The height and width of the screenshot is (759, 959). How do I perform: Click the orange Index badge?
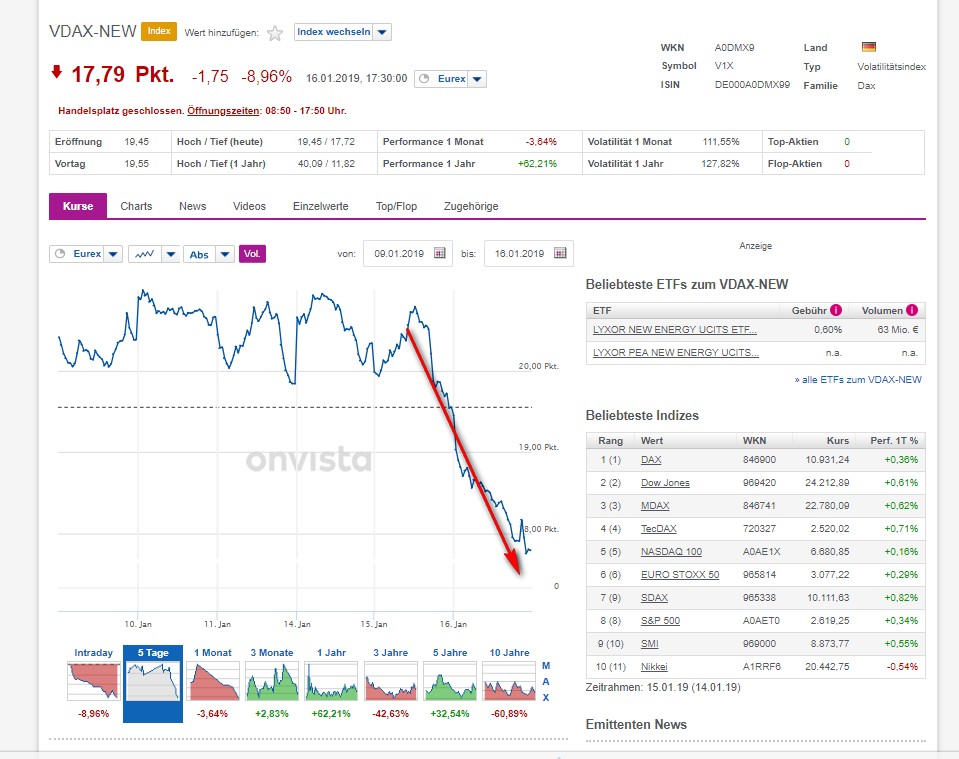pos(159,31)
